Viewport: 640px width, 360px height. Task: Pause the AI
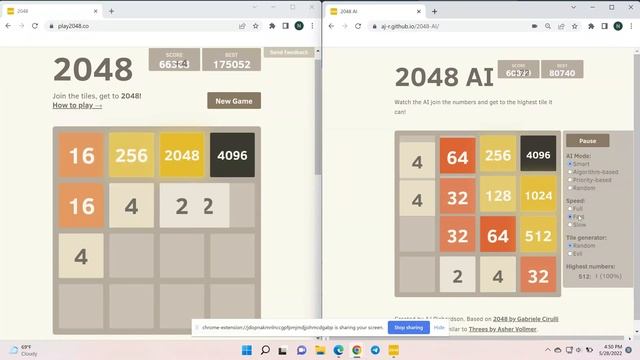(587, 141)
